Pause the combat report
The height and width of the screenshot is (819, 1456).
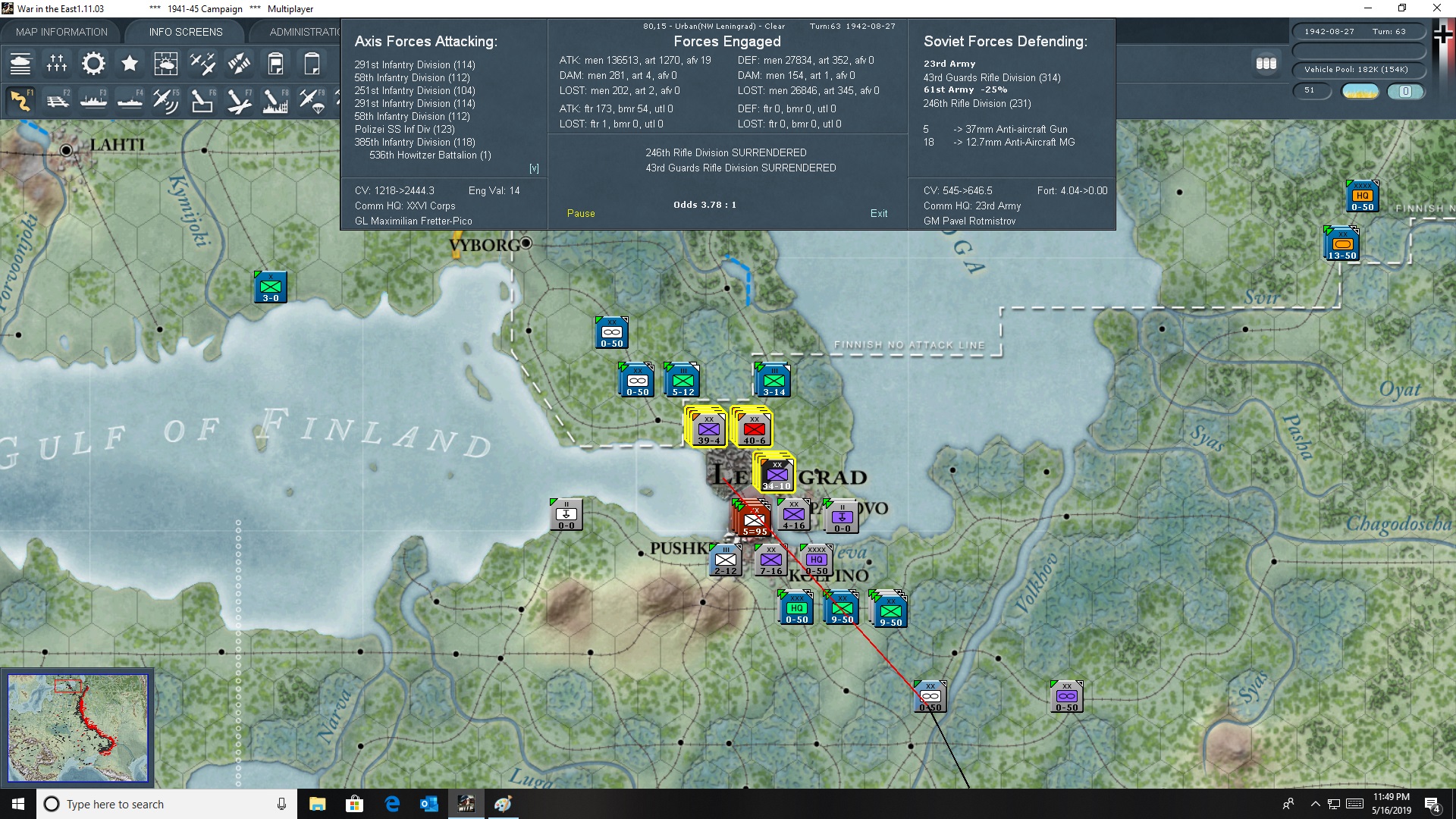pyautogui.click(x=581, y=214)
